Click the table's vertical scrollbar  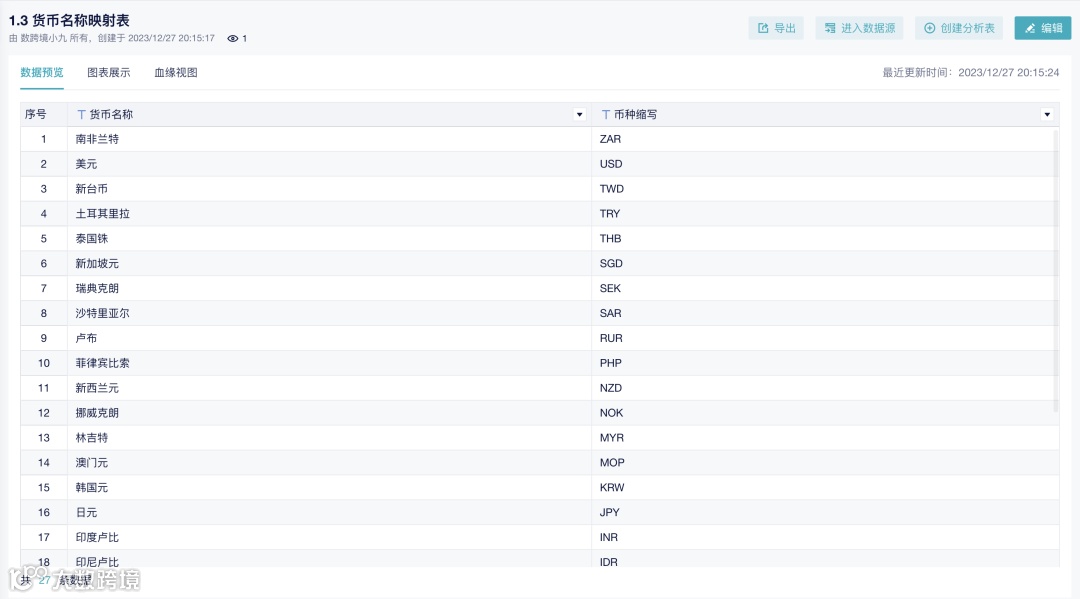[1056, 271]
